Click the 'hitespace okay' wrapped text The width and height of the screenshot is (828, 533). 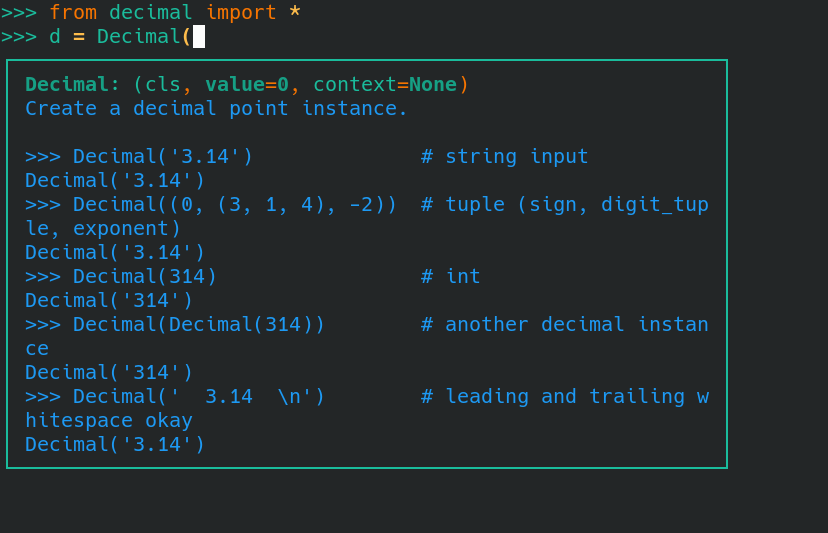pyautogui.click(x=108, y=421)
